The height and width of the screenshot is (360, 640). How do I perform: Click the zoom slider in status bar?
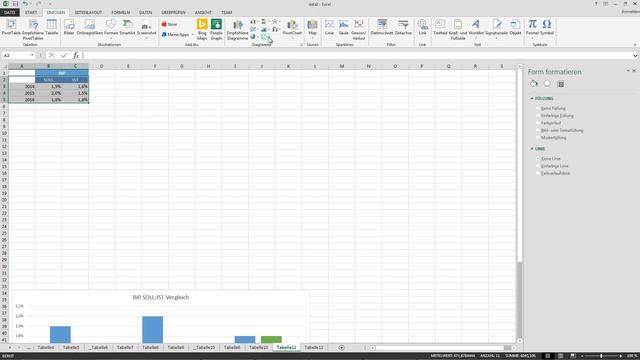tap(601, 356)
